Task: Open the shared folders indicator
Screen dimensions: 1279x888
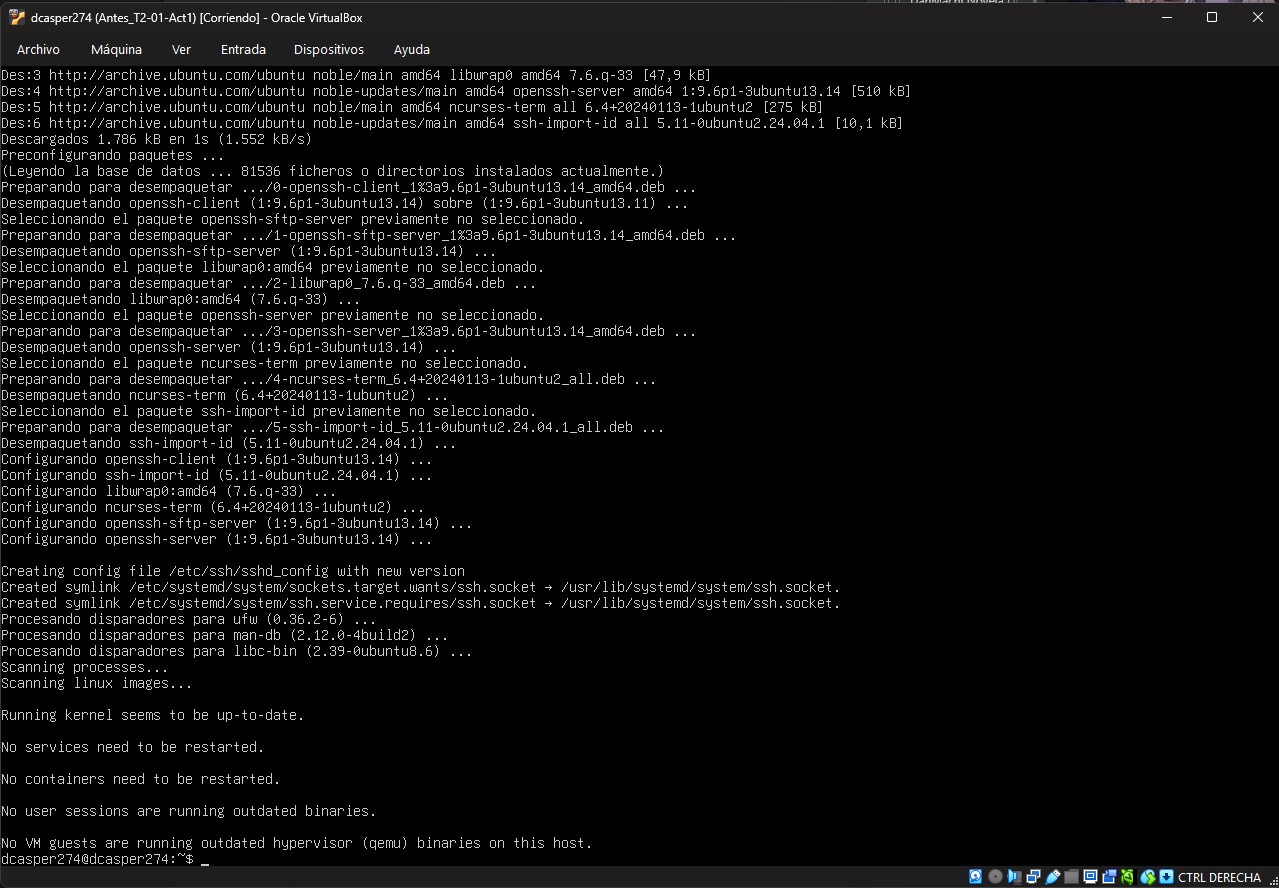Action: pyautogui.click(x=1071, y=877)
